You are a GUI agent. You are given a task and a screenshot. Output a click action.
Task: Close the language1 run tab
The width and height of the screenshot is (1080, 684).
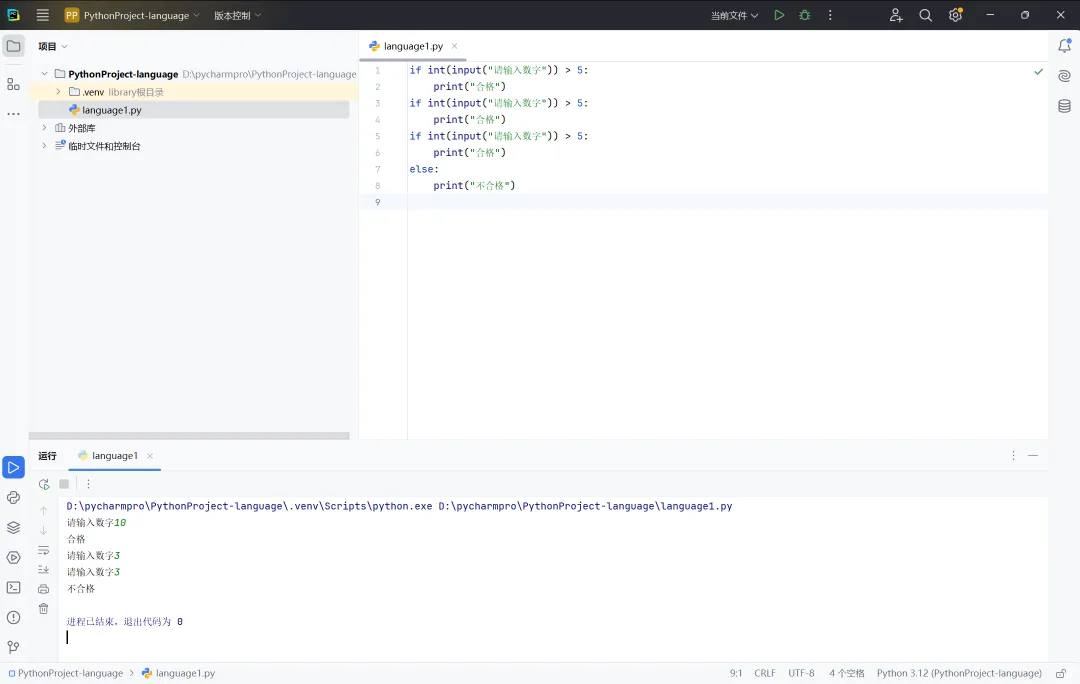pos(149,456)
